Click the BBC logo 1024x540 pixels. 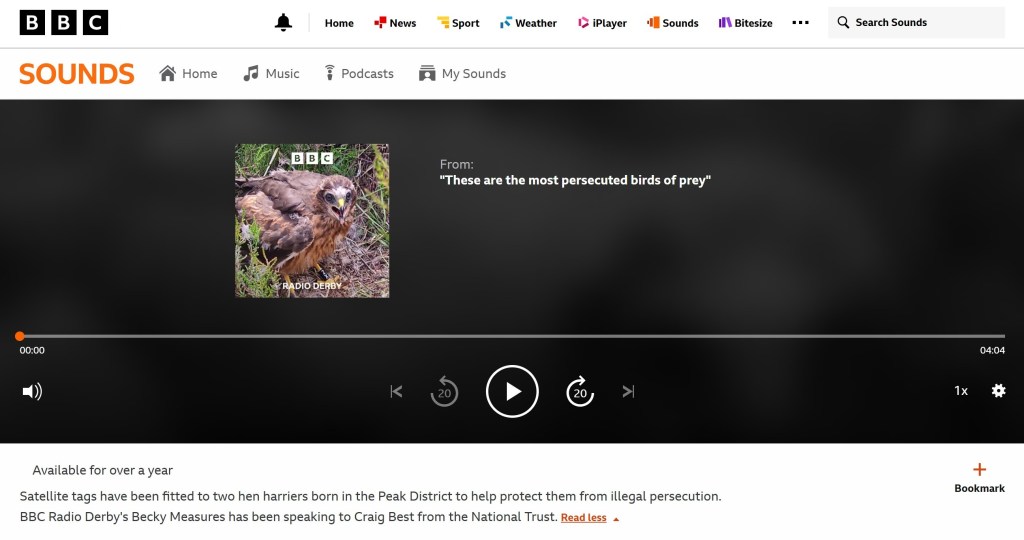[x=64, y=23]
